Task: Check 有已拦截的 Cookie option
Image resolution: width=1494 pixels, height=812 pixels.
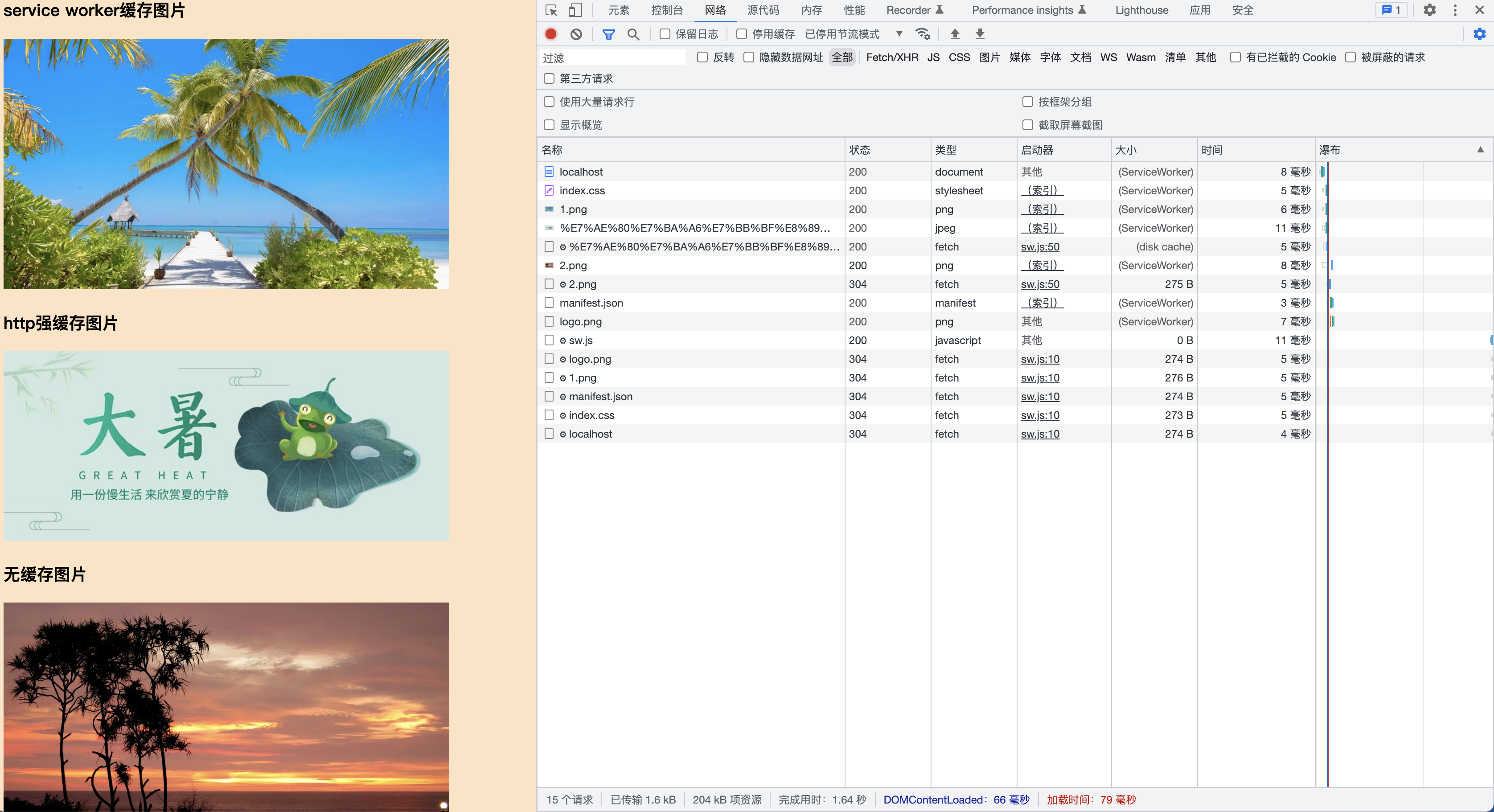Action: click(x=1235, y=57)
